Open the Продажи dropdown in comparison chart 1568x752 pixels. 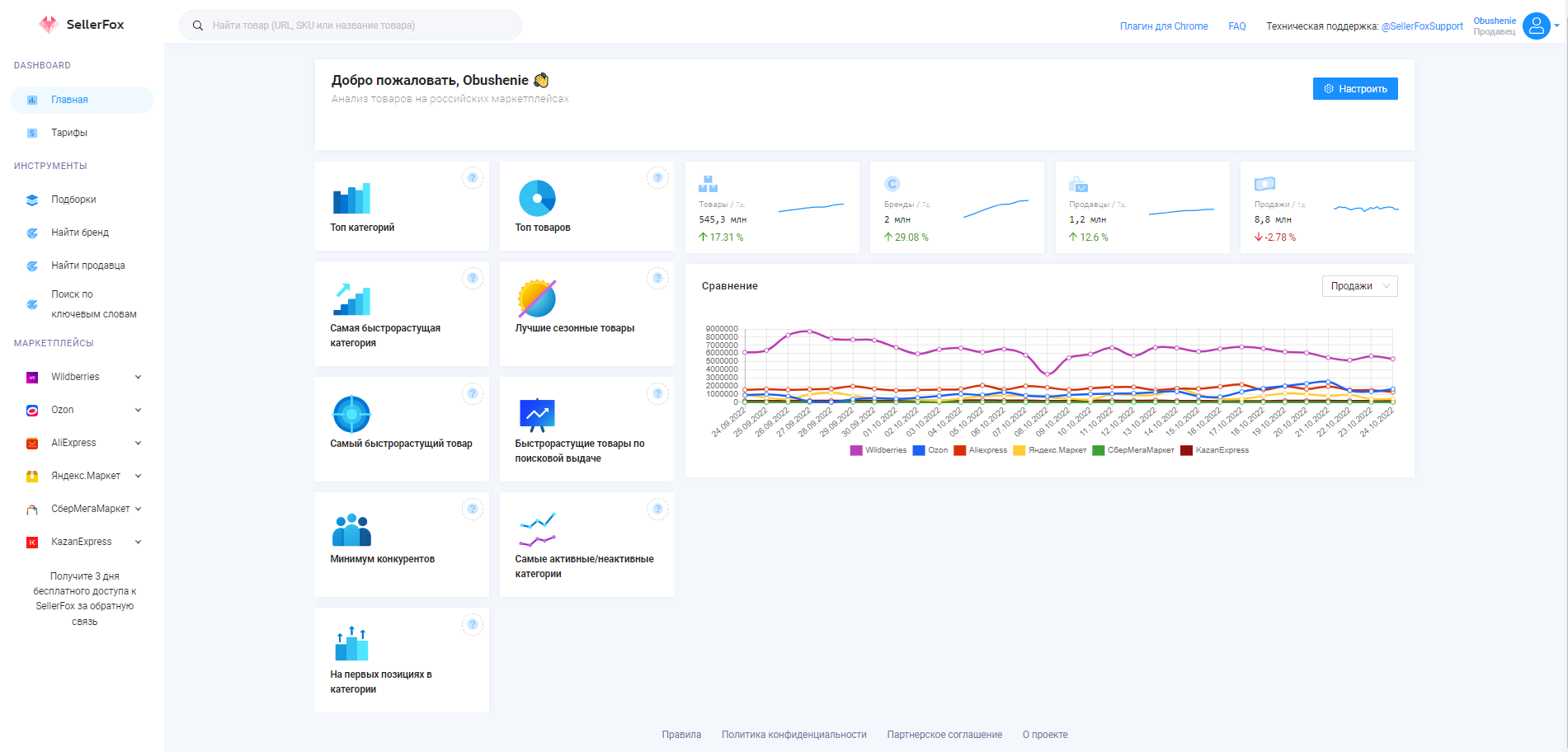pos(1359,286)
